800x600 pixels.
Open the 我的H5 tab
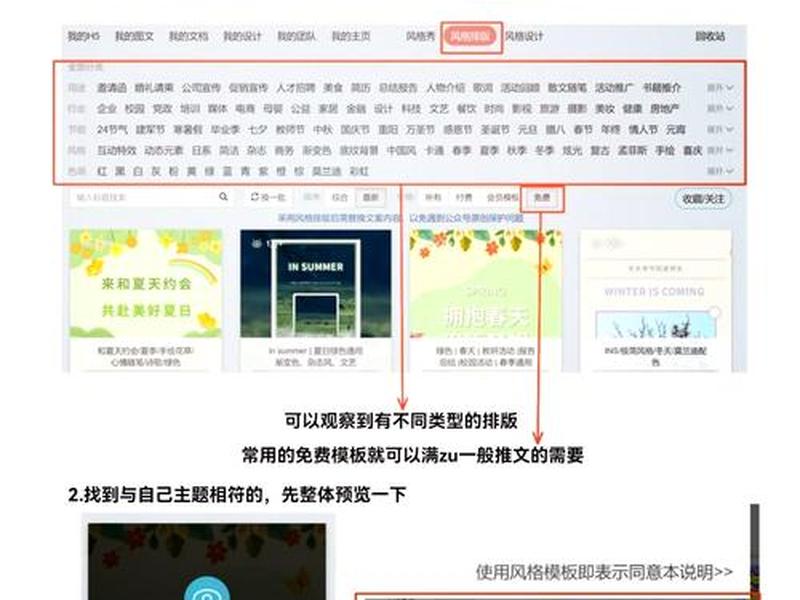(x=84, y=36)
